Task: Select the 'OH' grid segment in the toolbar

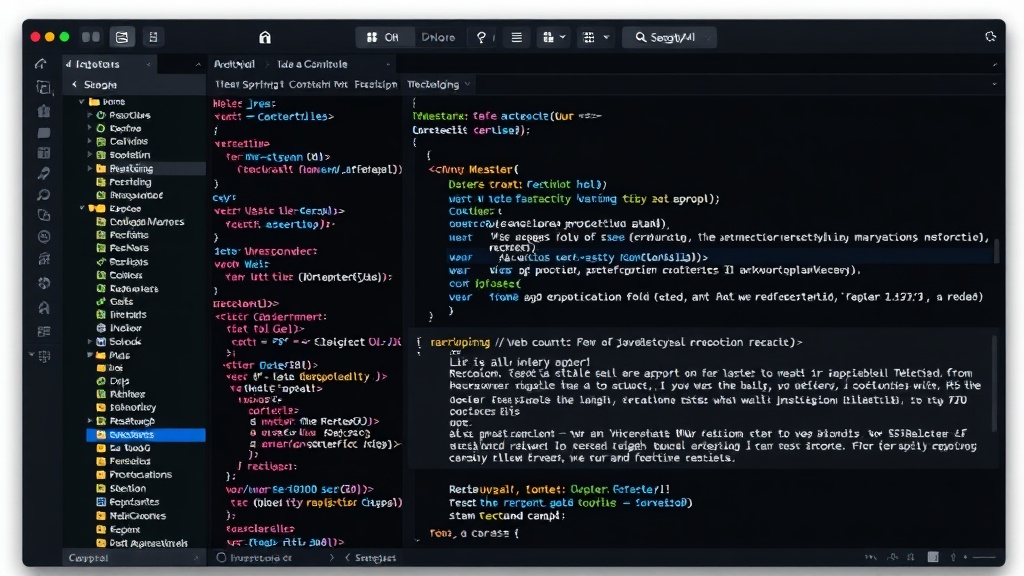Action: (385, 37)
